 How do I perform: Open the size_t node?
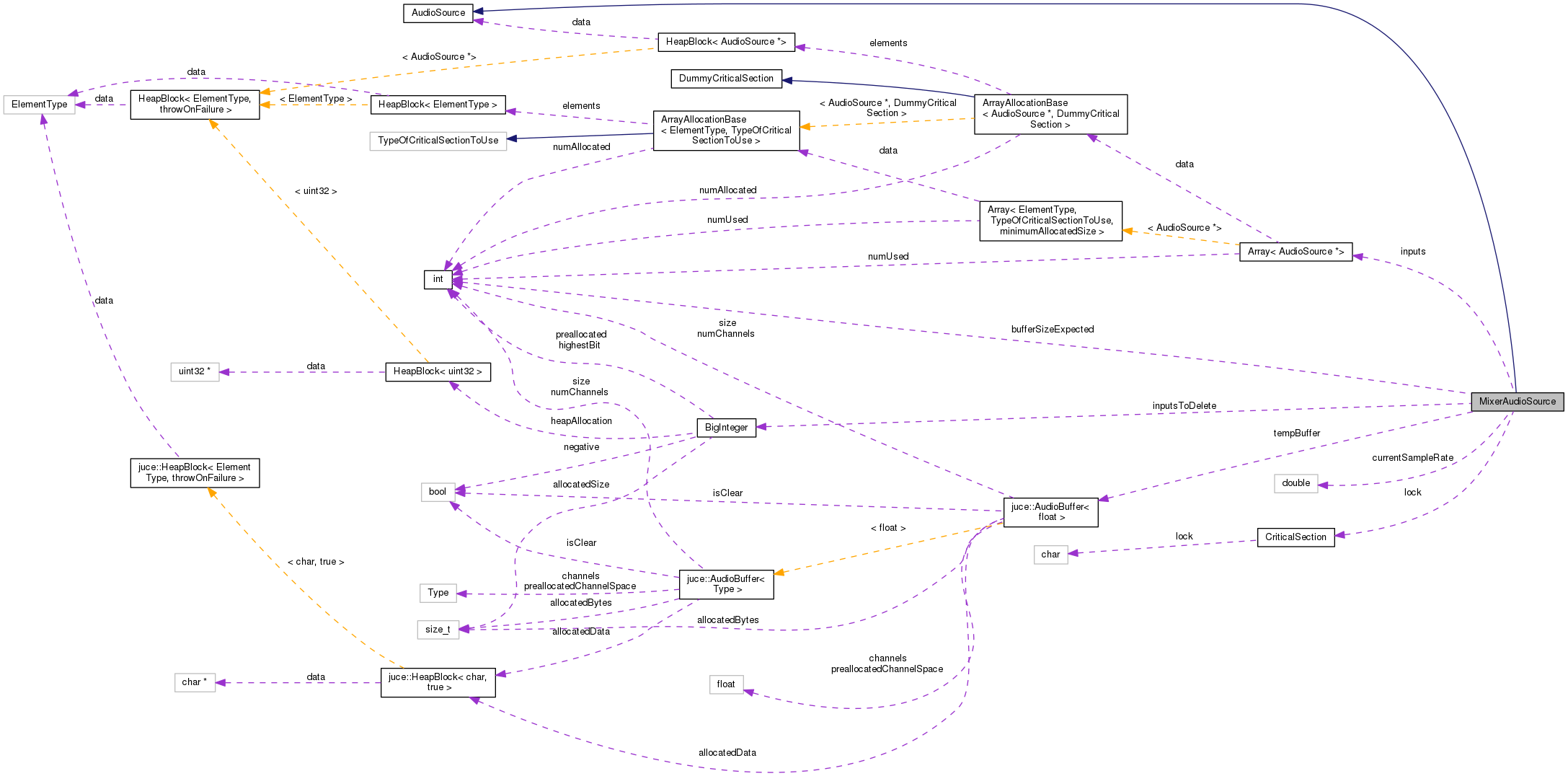438,629
